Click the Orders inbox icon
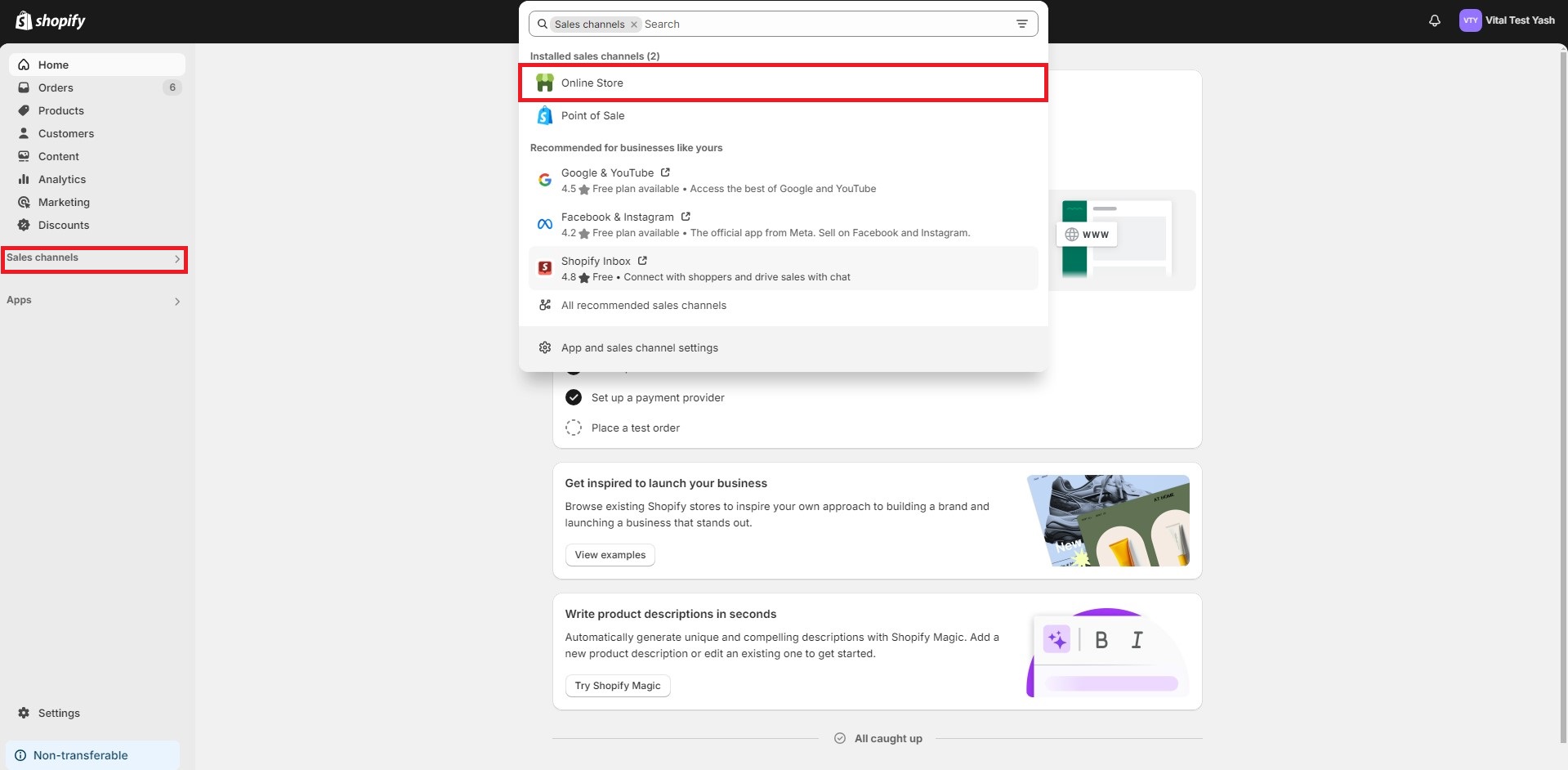This screenshot has width=1568, height=770. pyautogui.click(x=24, y=87)
